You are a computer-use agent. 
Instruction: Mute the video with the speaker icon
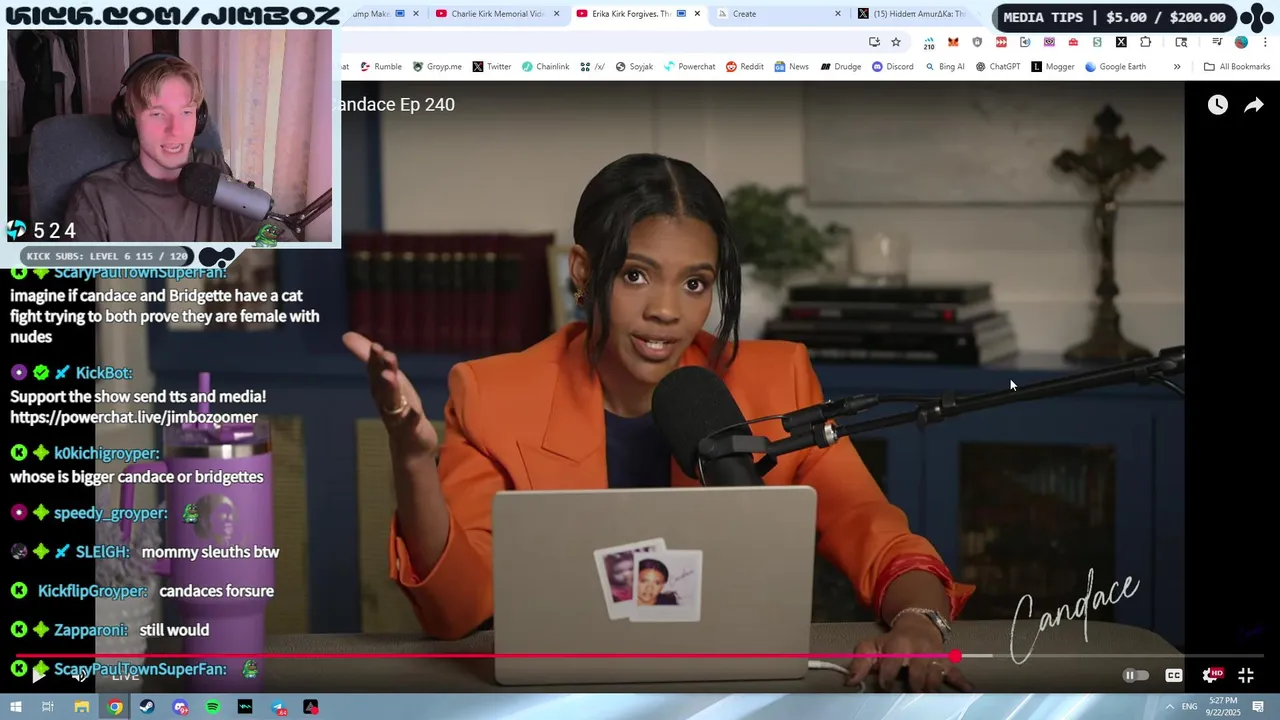pos(80,675)
